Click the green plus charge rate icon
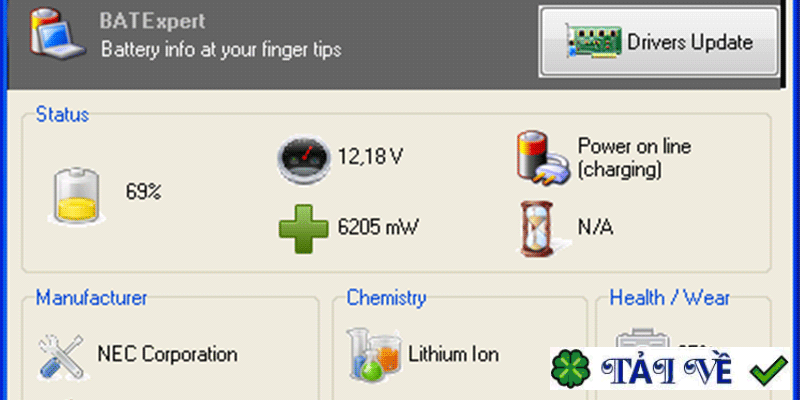The height and width of the screenshot is (400, 800). pos(304,229)
